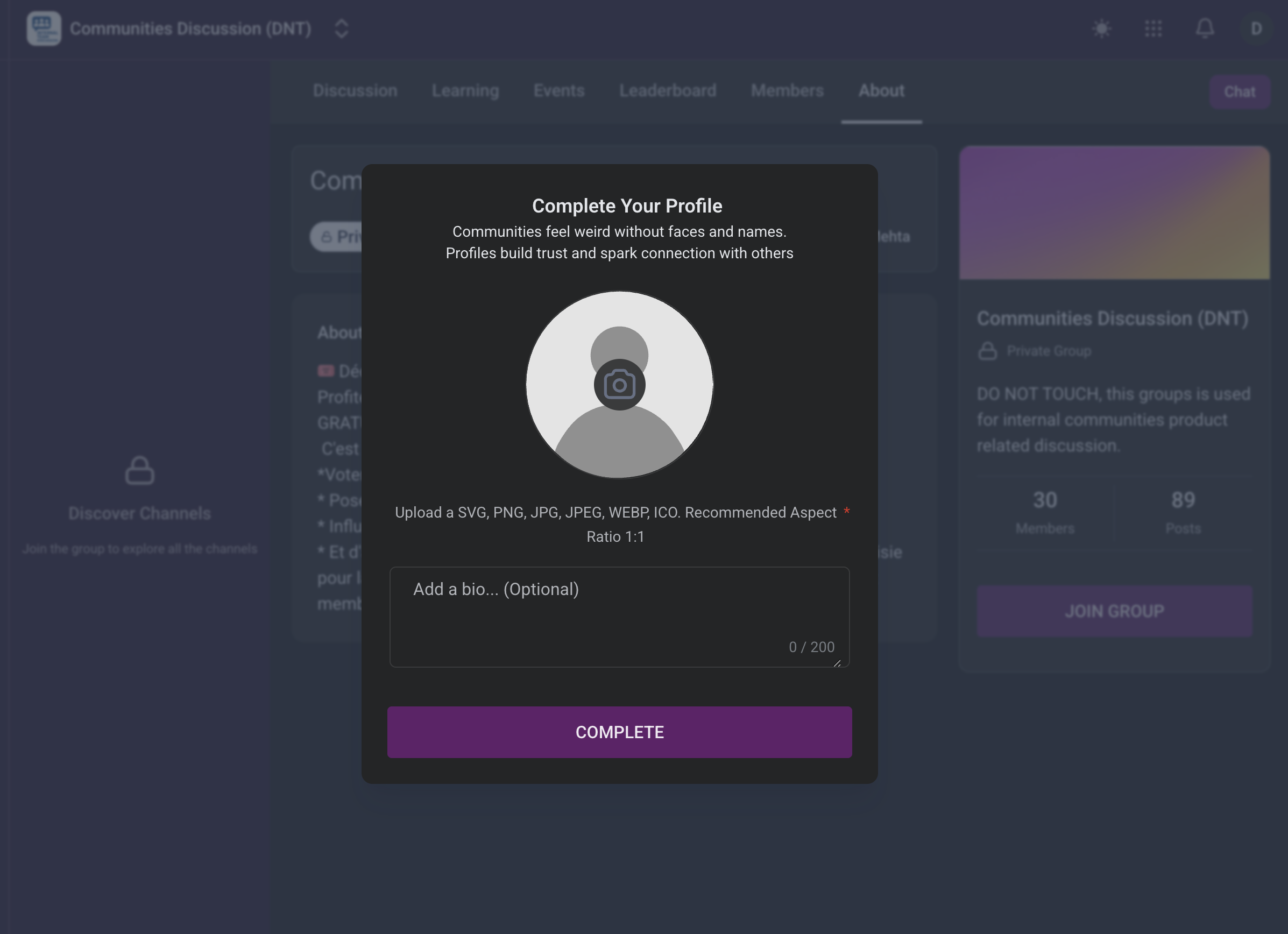
Task: Click the JOIN GROUP button
Action: (1114, 611)
